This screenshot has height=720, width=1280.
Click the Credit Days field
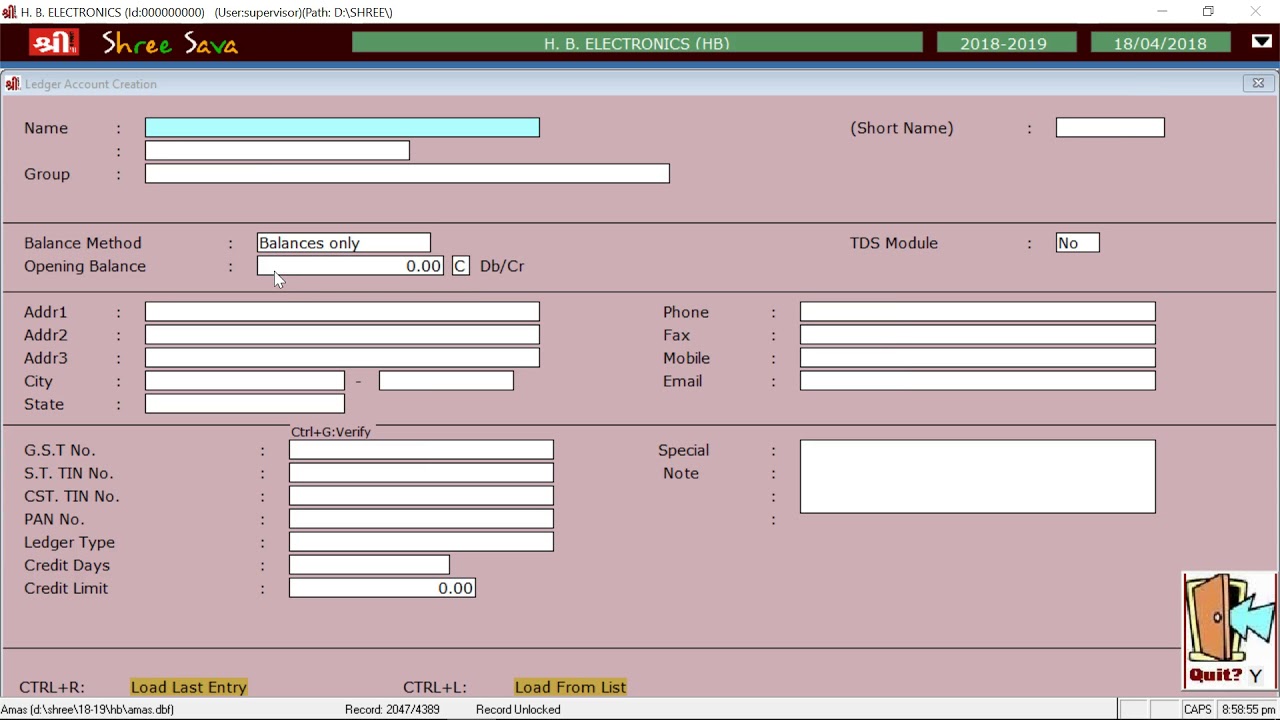[369, 565]
